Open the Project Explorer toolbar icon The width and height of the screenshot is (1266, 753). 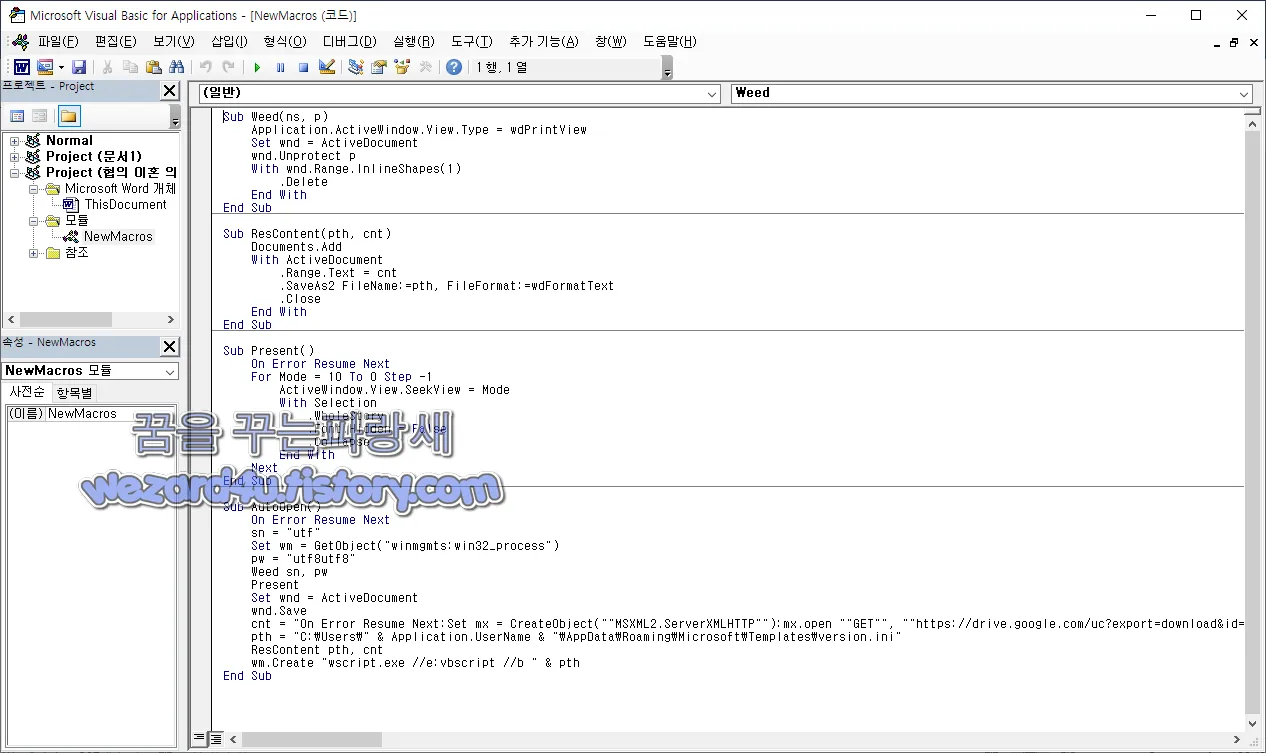point(356,67)
